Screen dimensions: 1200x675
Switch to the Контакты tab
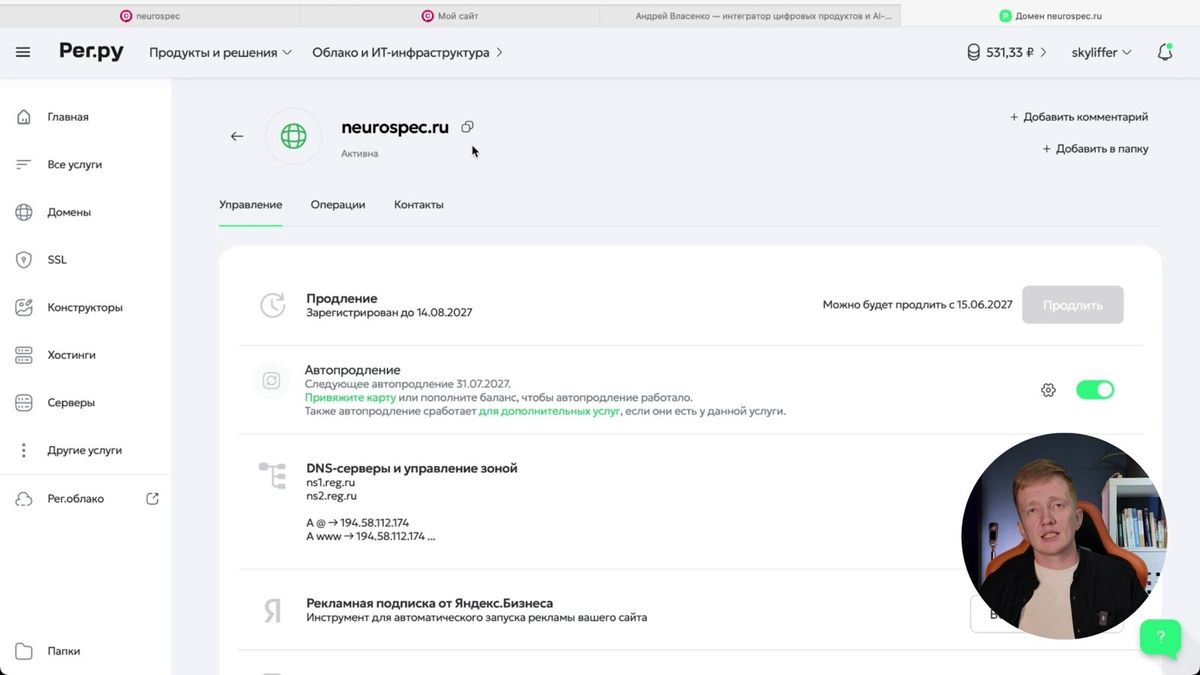tap(419, 204)
